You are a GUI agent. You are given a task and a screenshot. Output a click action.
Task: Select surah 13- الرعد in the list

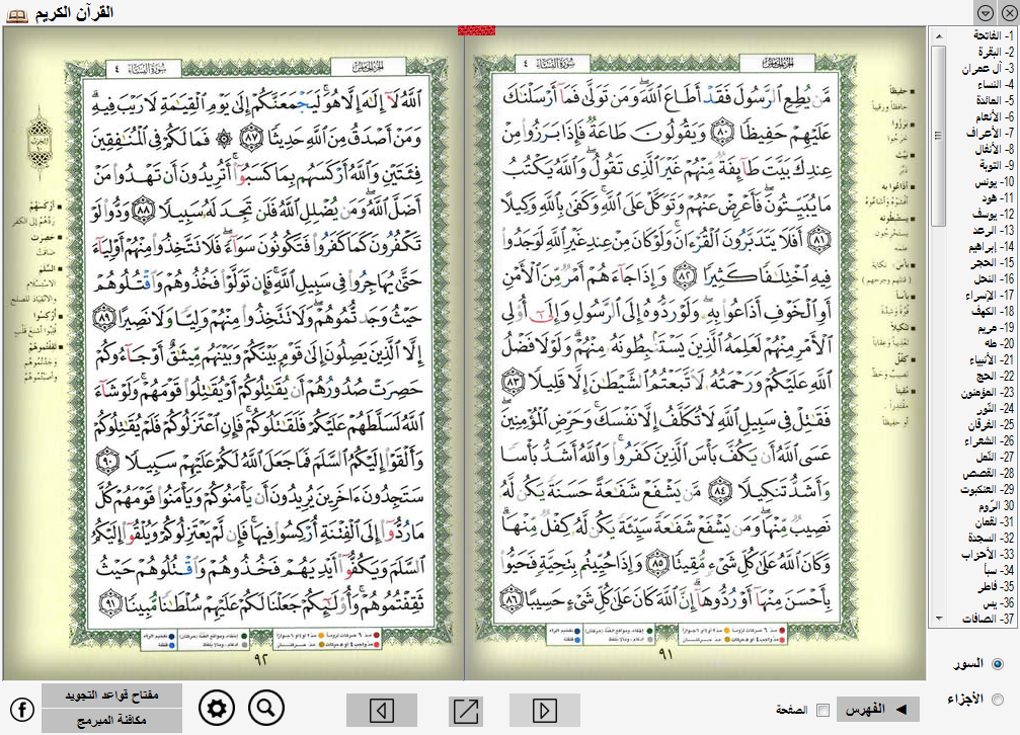[x=993, y=230]
